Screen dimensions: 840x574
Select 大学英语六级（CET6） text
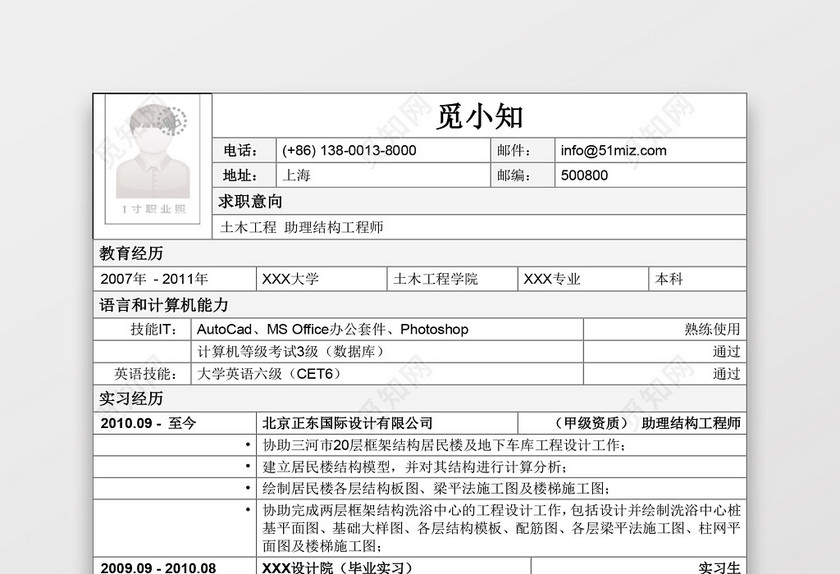pyautogui.click(x=269, y=374)
